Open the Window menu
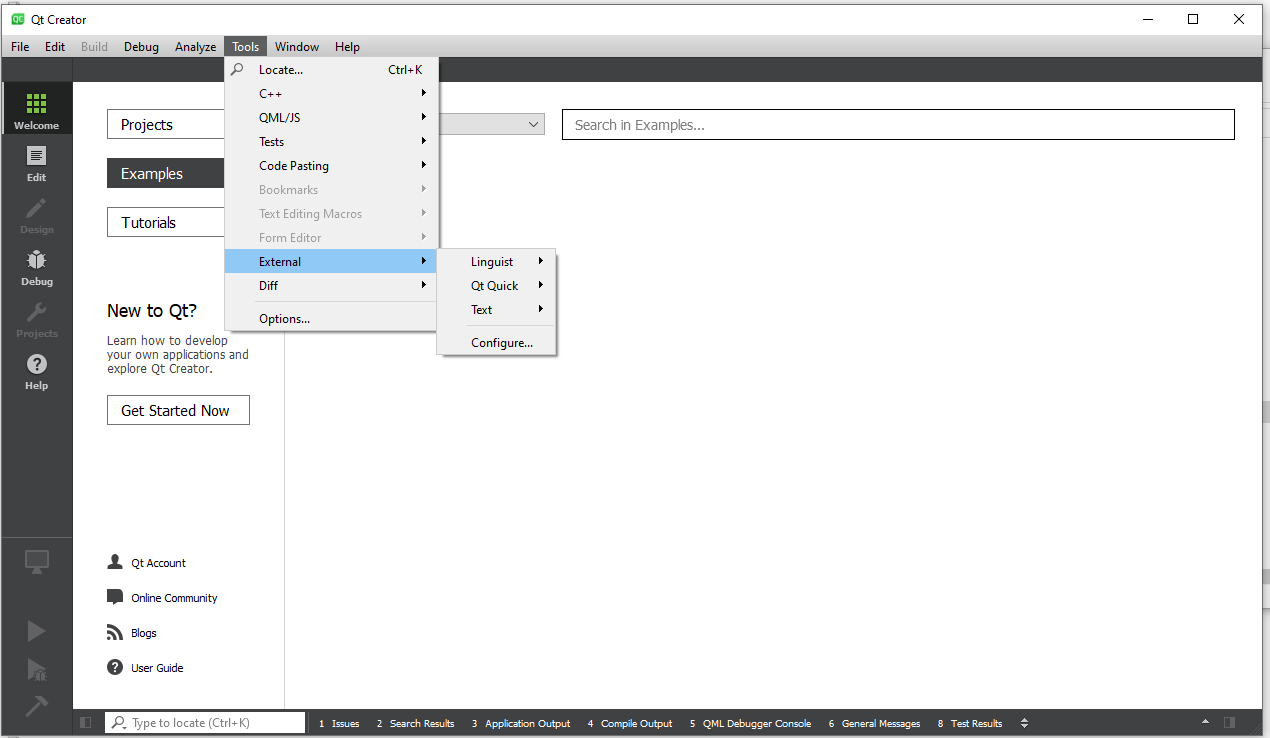The image size is (1270, 738). click(297, 46)
